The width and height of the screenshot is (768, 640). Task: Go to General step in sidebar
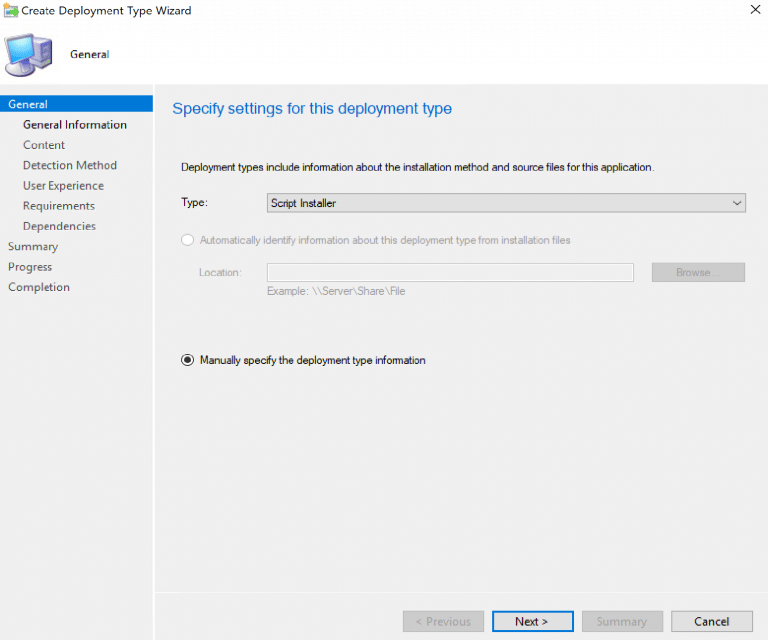pos(28,104)
